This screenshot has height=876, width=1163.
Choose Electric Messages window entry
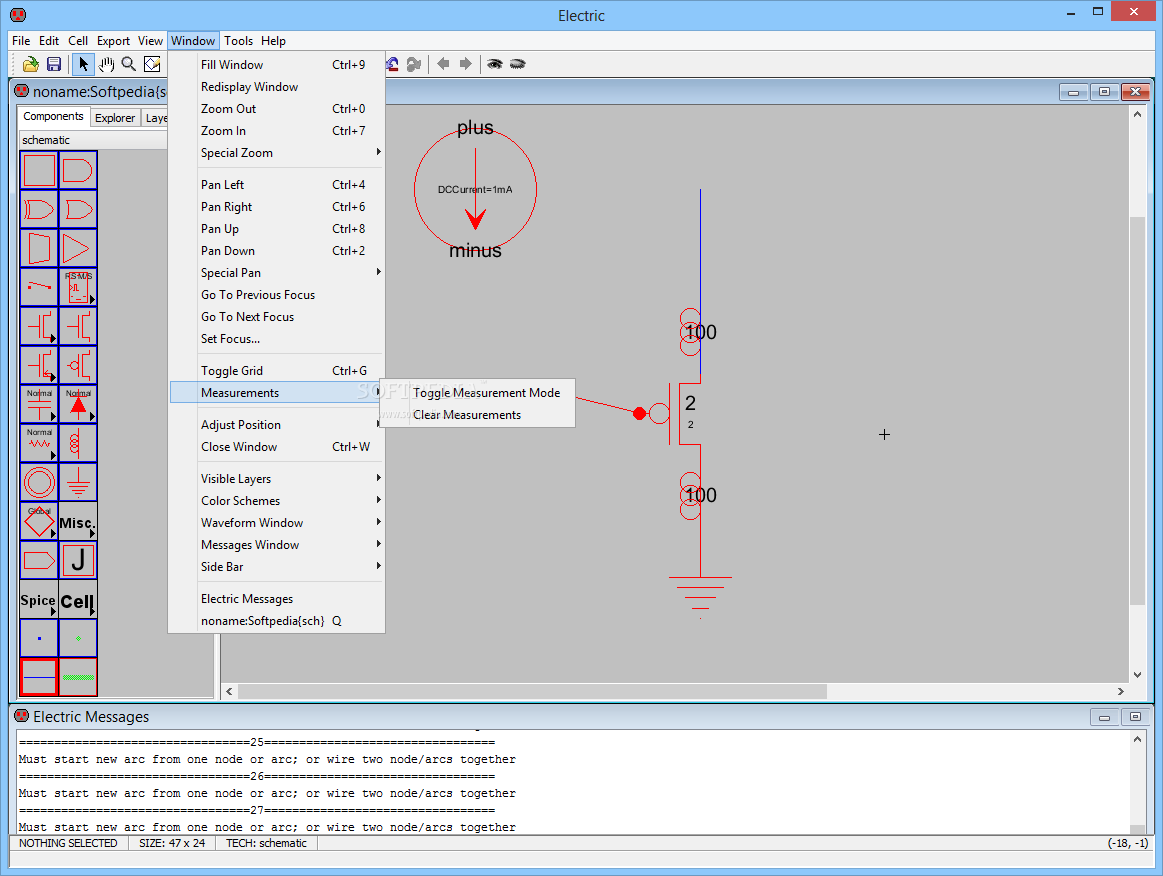tap(277, 599)
